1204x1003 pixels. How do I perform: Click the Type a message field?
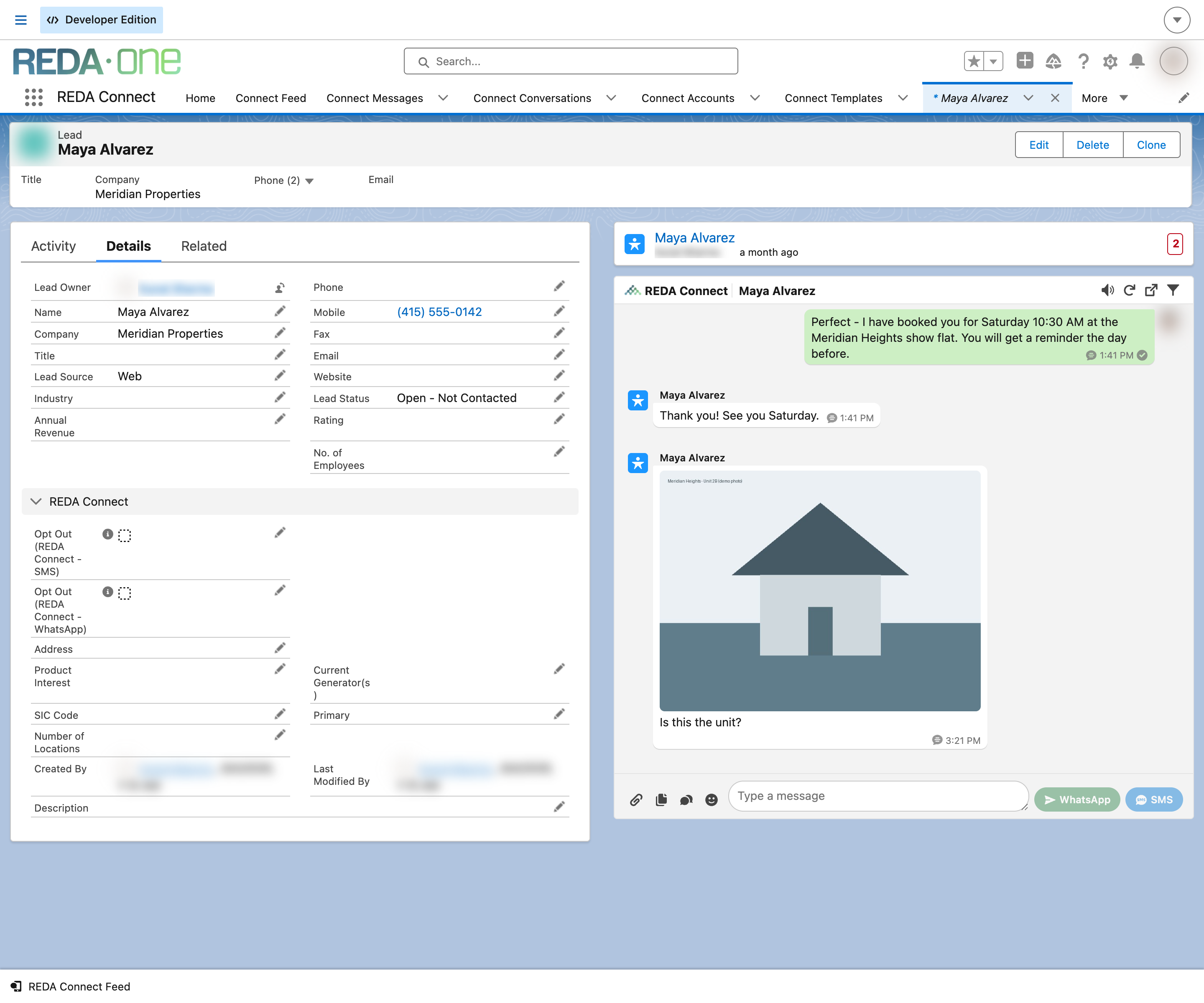coord(878,796)
